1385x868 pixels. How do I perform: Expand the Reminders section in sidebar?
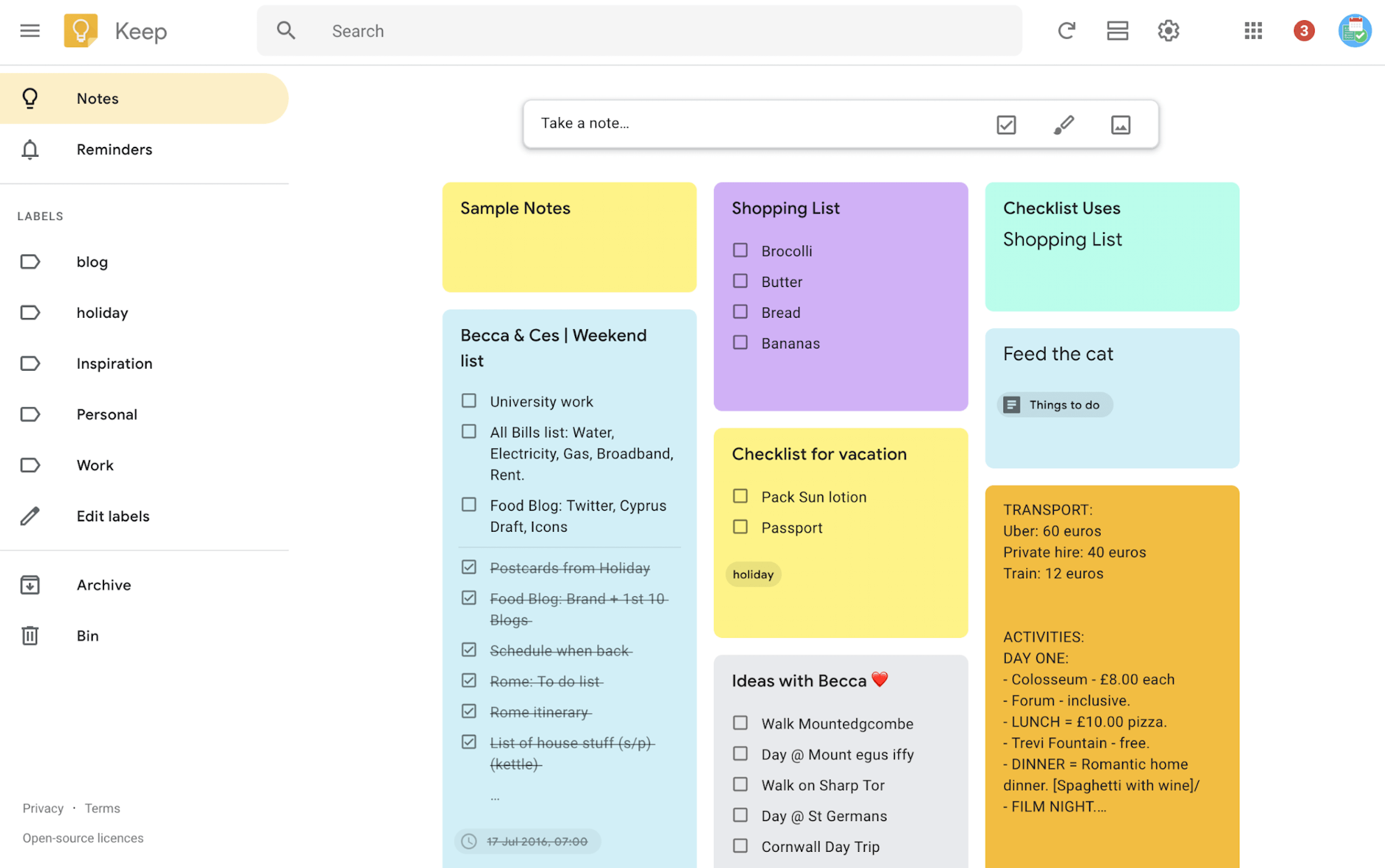tap(114, 149)
